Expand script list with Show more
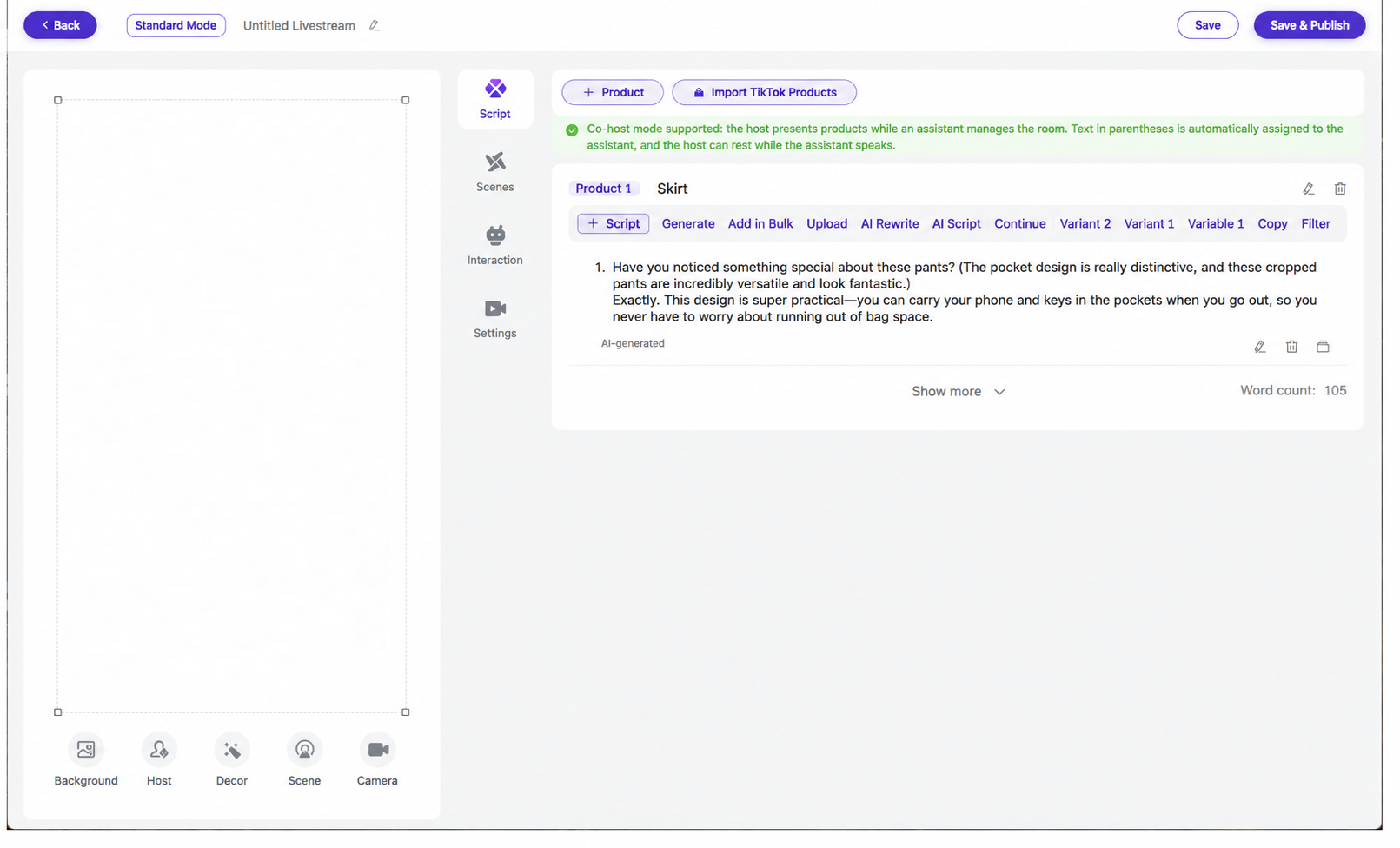This screenshot has height=848, width=1400. coord(958,391)
